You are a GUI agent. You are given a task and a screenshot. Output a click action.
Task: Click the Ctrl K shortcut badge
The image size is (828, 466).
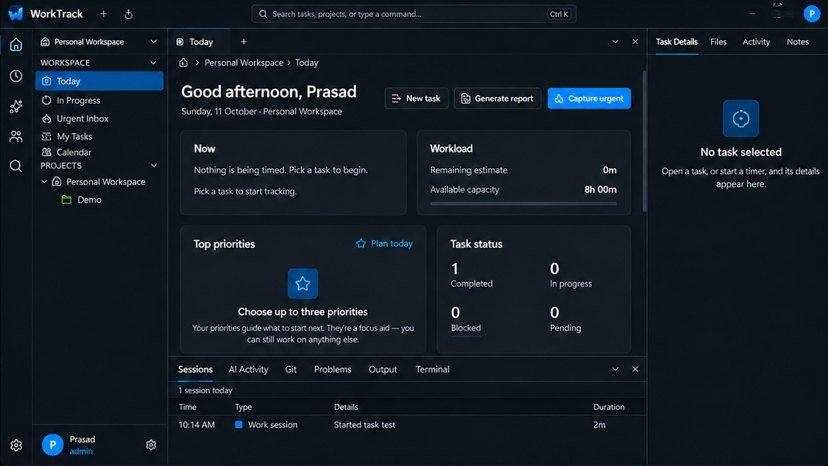pyautogui.click(x=559, y=14)
